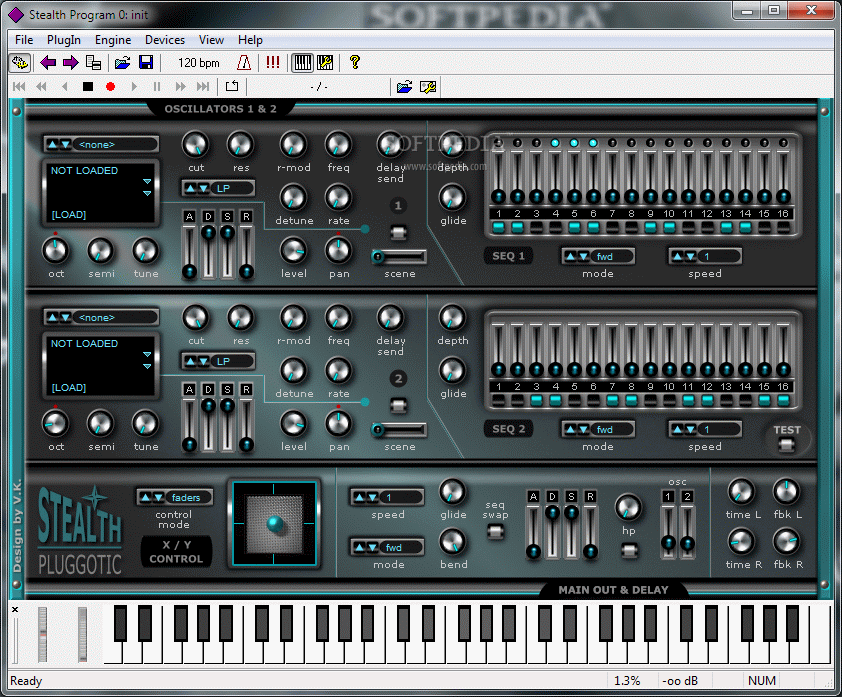Open the PlugIn menu
Image resolution: width=842 pixels, height=697 pixels.
63,40
